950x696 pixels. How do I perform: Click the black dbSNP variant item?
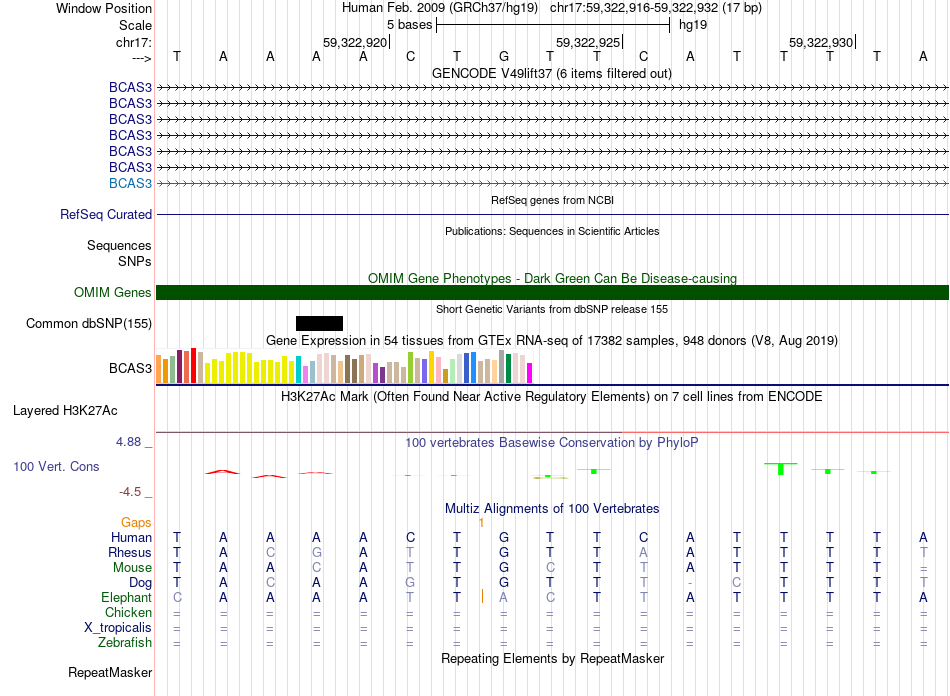click(319, 323)
